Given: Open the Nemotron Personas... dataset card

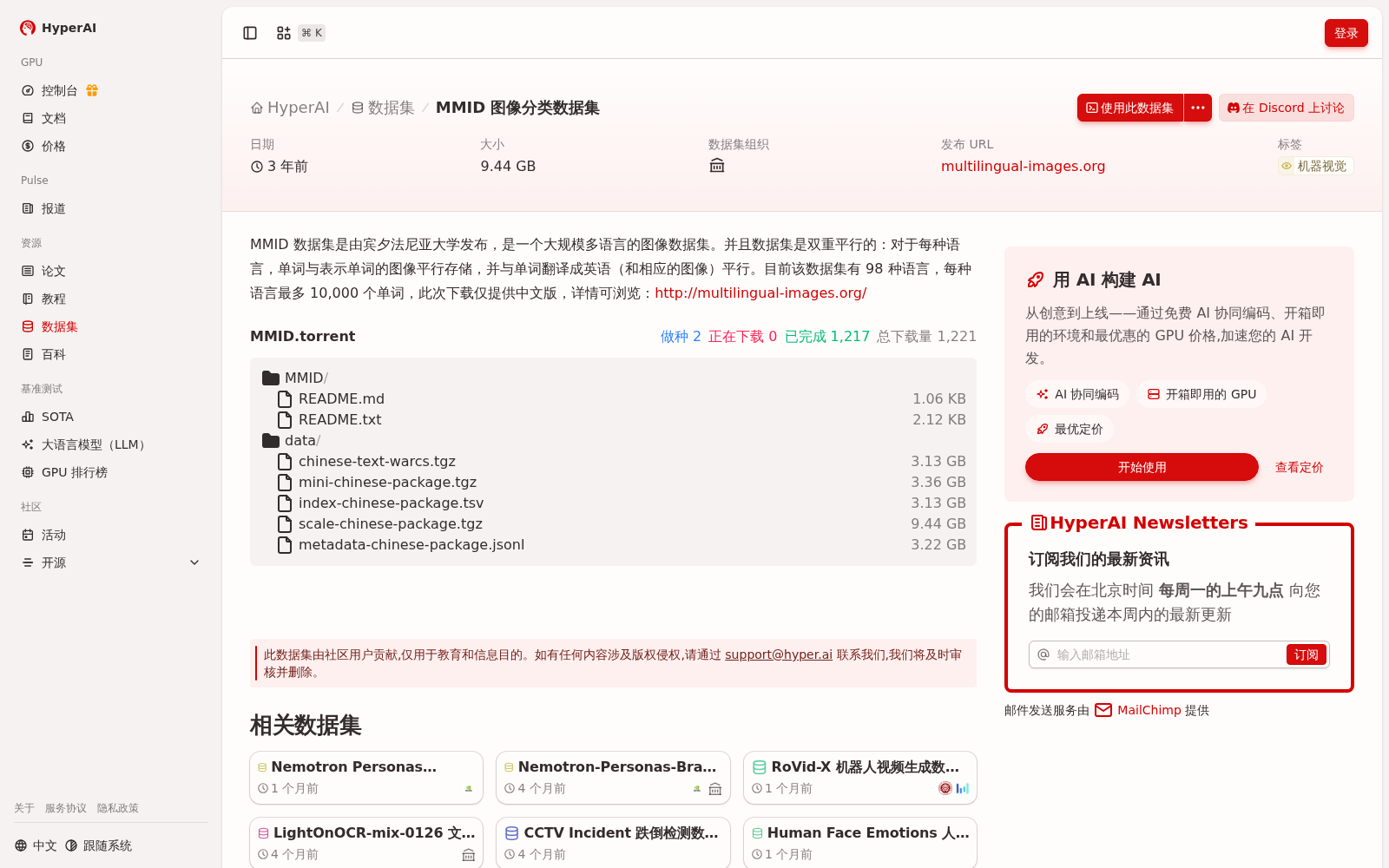Looking at the screenshot, I should pyautogui.click(x=366, y=778).
